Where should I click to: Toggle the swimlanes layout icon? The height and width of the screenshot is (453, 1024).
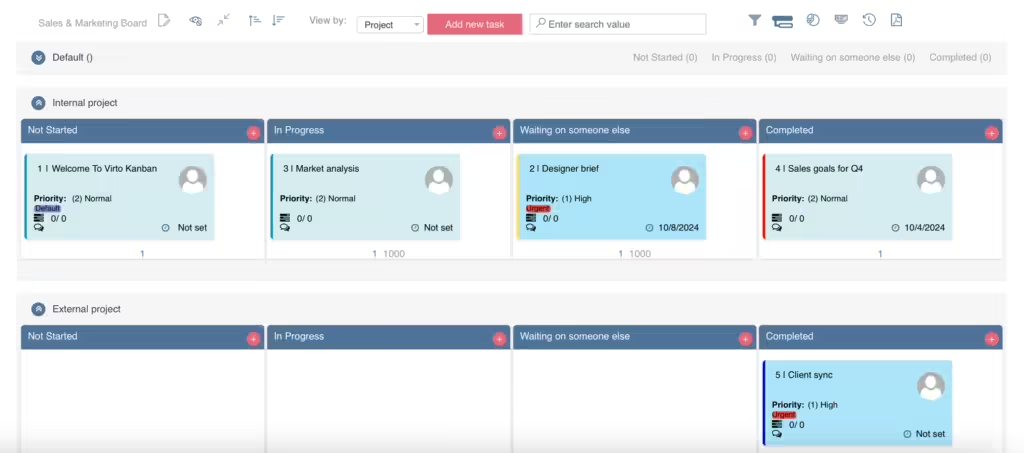click(782, 21)
